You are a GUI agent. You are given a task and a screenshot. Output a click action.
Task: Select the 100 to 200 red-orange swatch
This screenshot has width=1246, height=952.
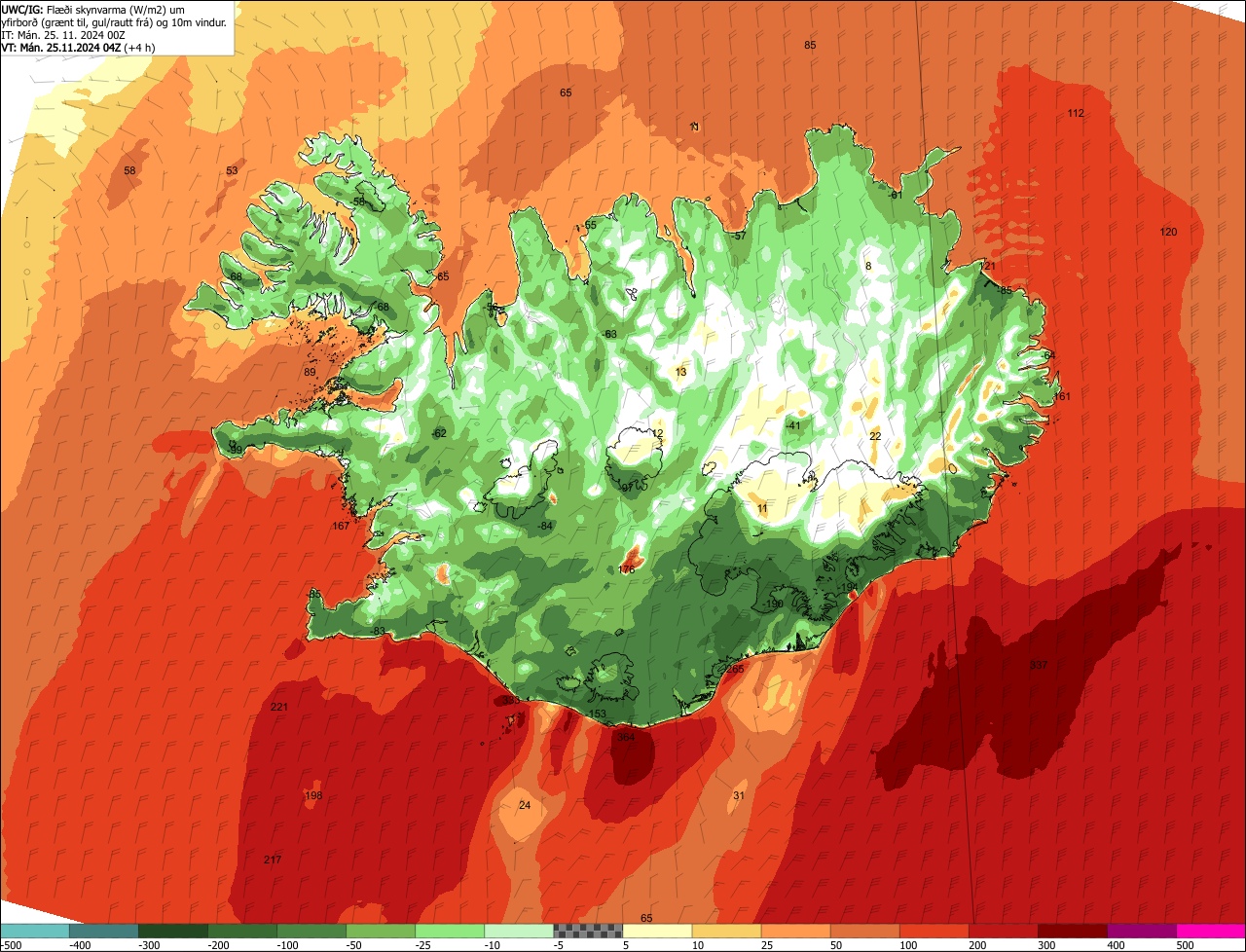coord(933,931)
